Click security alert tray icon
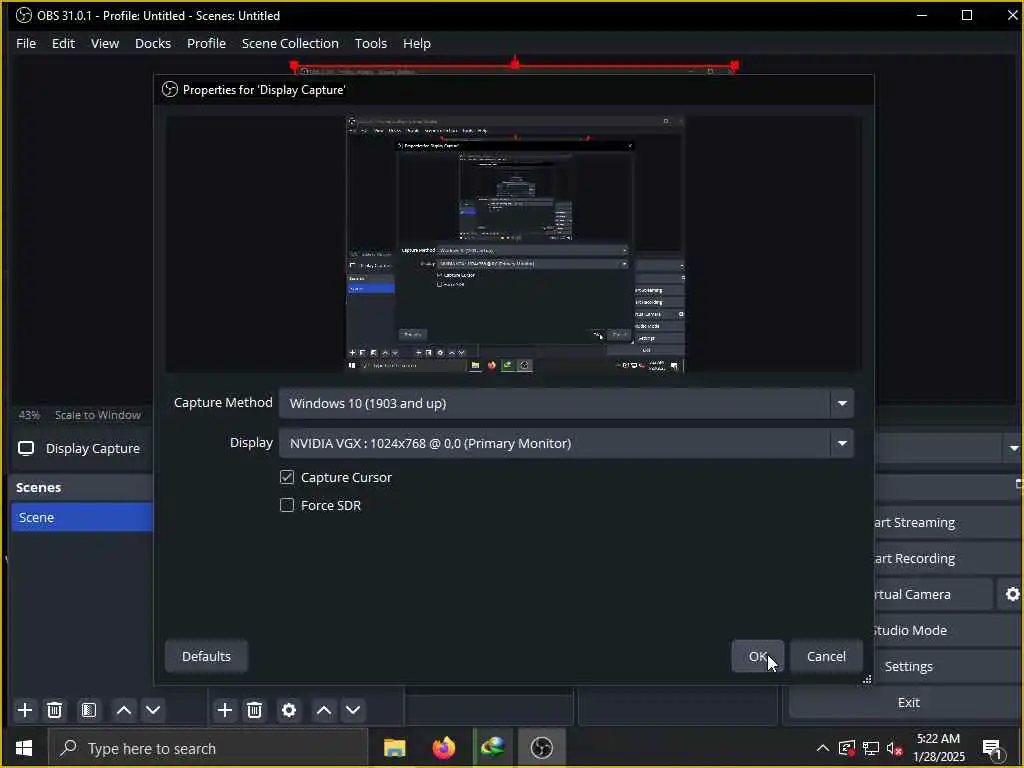The image size is (1024, 768). click(846, 748)
